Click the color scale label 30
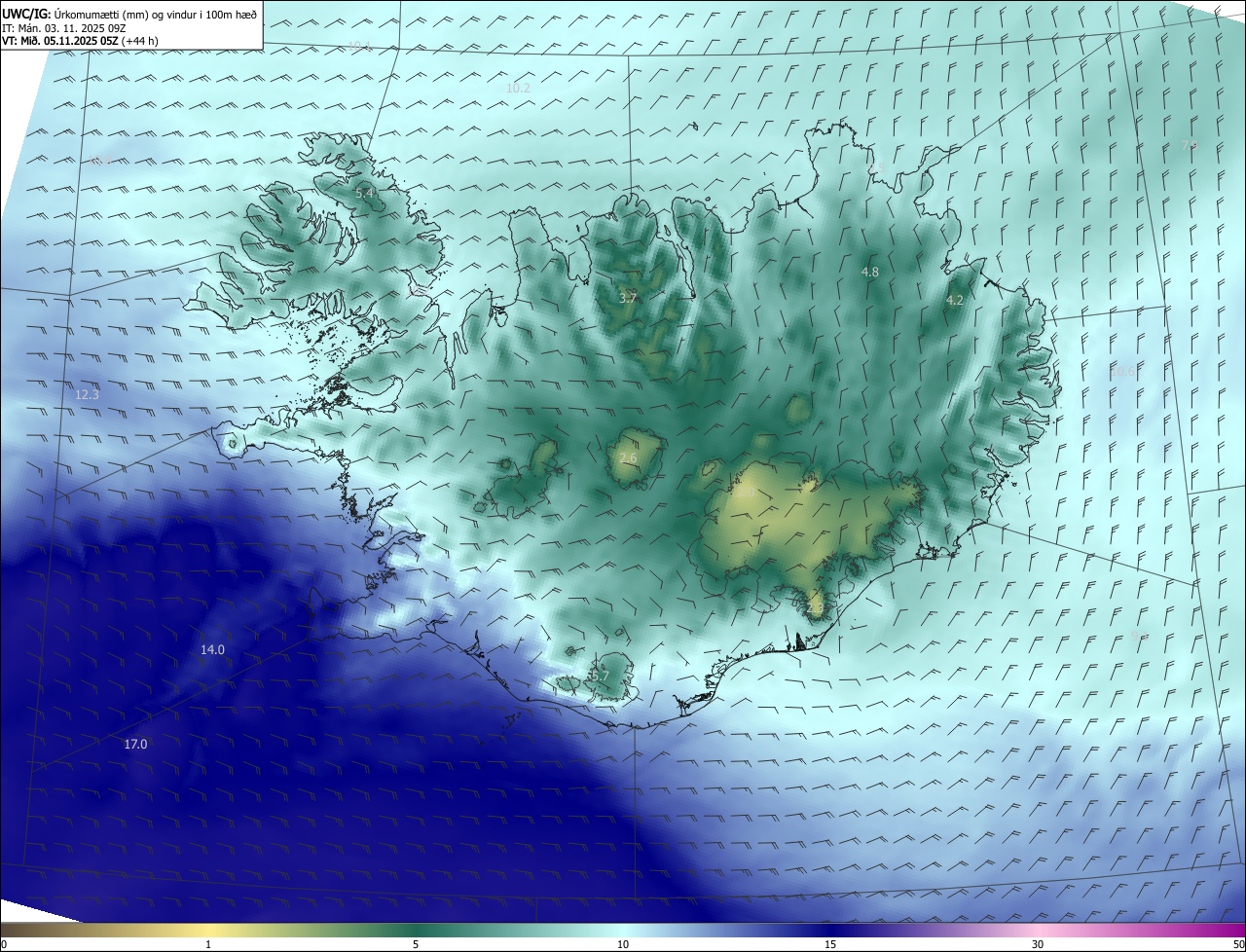Image resolution: width=1246 pixels, height=952 pixels. coord(1038,945)
